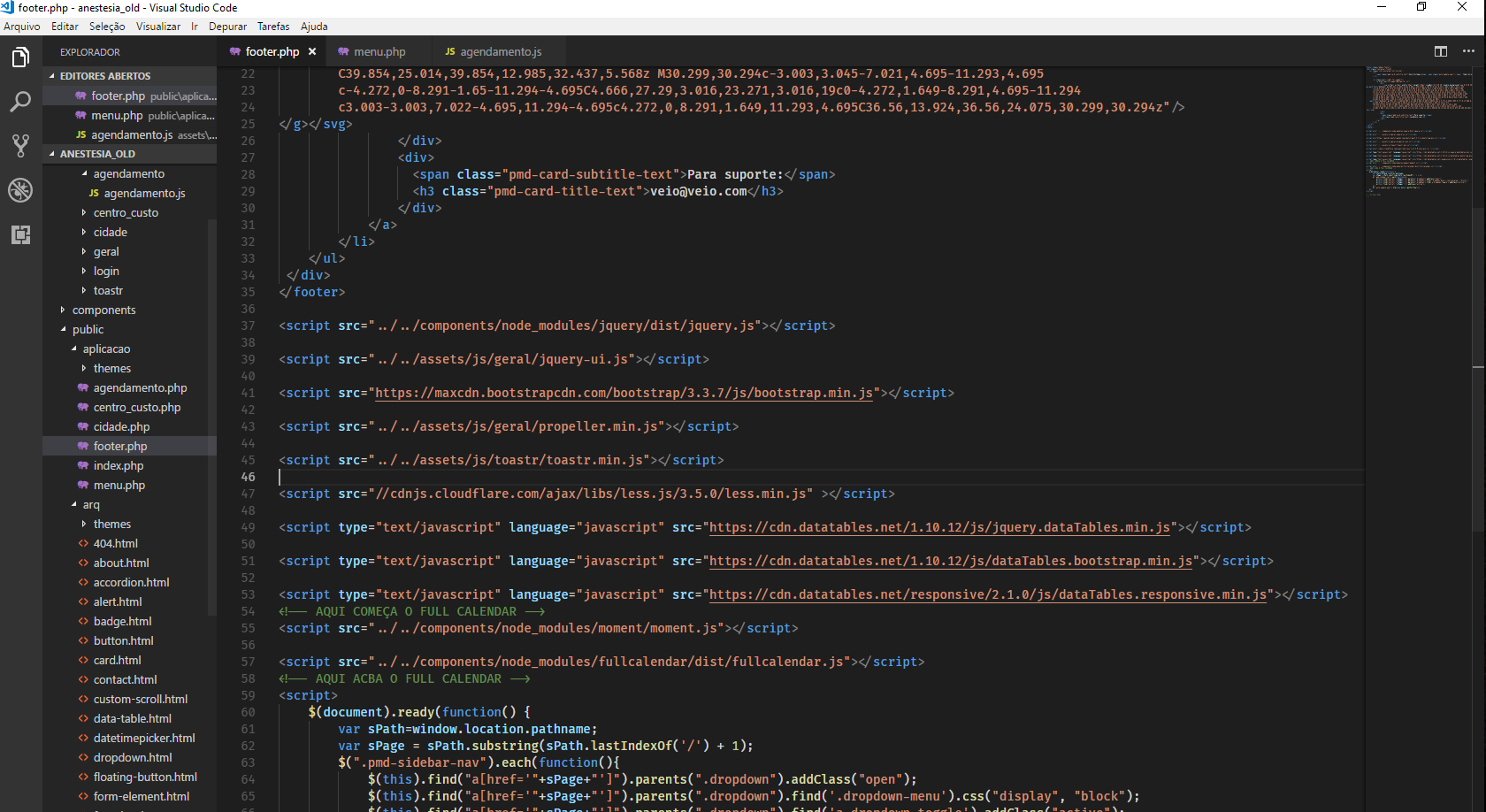Click line number 46 in gutter
This screenshot has height=812, width=1486.
[248, 477]
